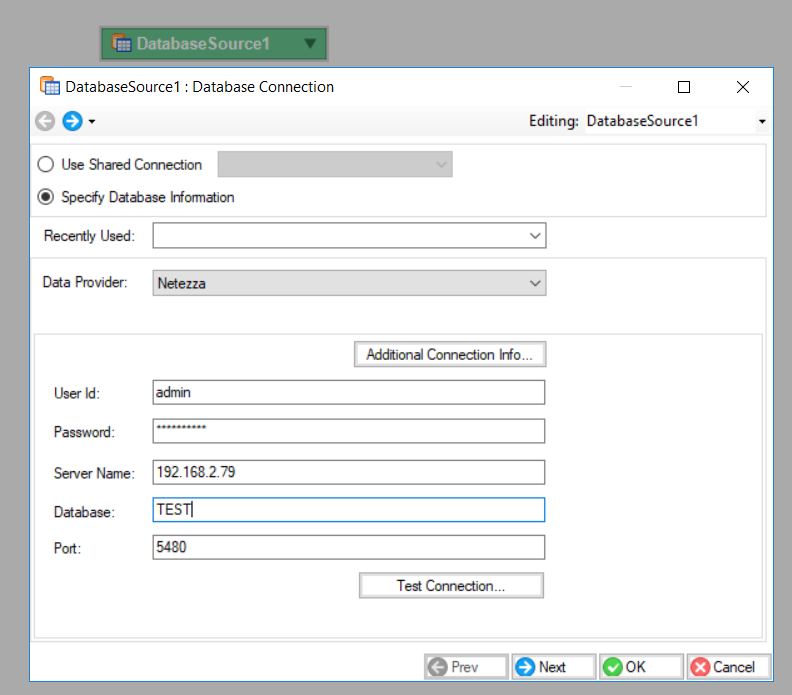The width and height of the screenshot is (792, 695).
Task: Focus the Password input field
Action: 348,431
